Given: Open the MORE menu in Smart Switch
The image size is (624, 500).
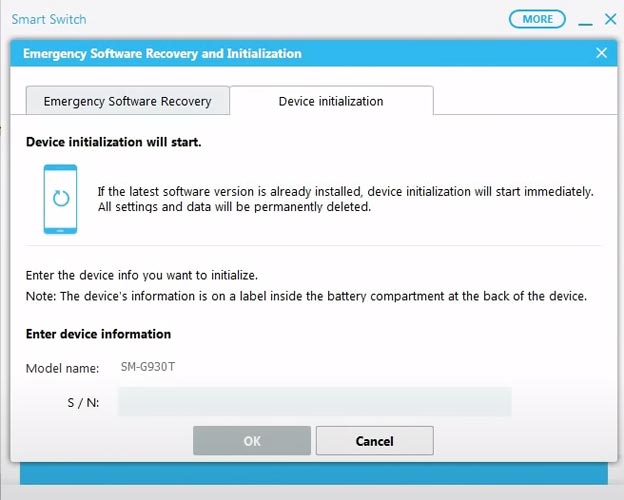Looking at the screenshot, I should [537, 19].
